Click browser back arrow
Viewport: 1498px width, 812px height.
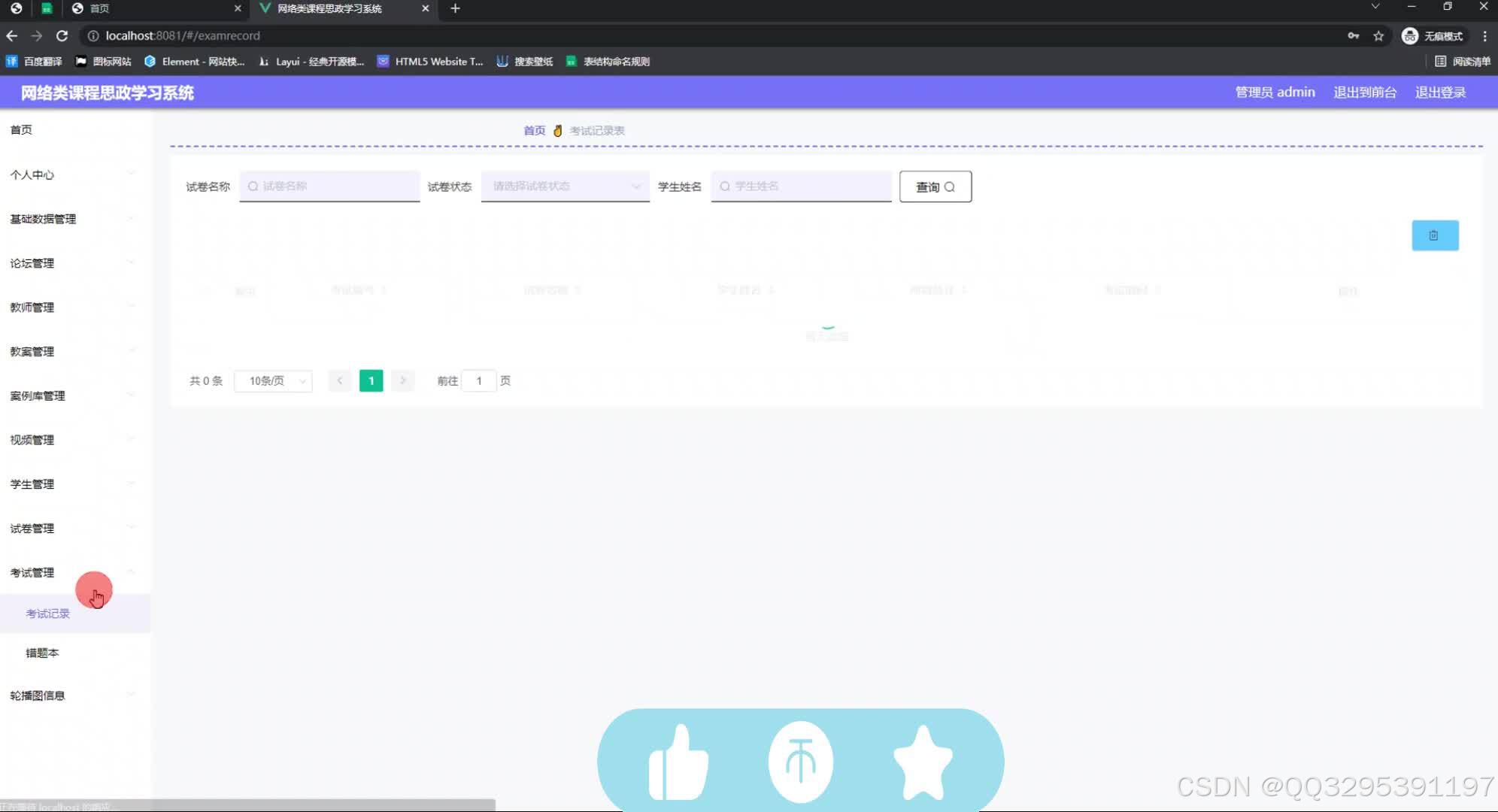coord(12,36)
